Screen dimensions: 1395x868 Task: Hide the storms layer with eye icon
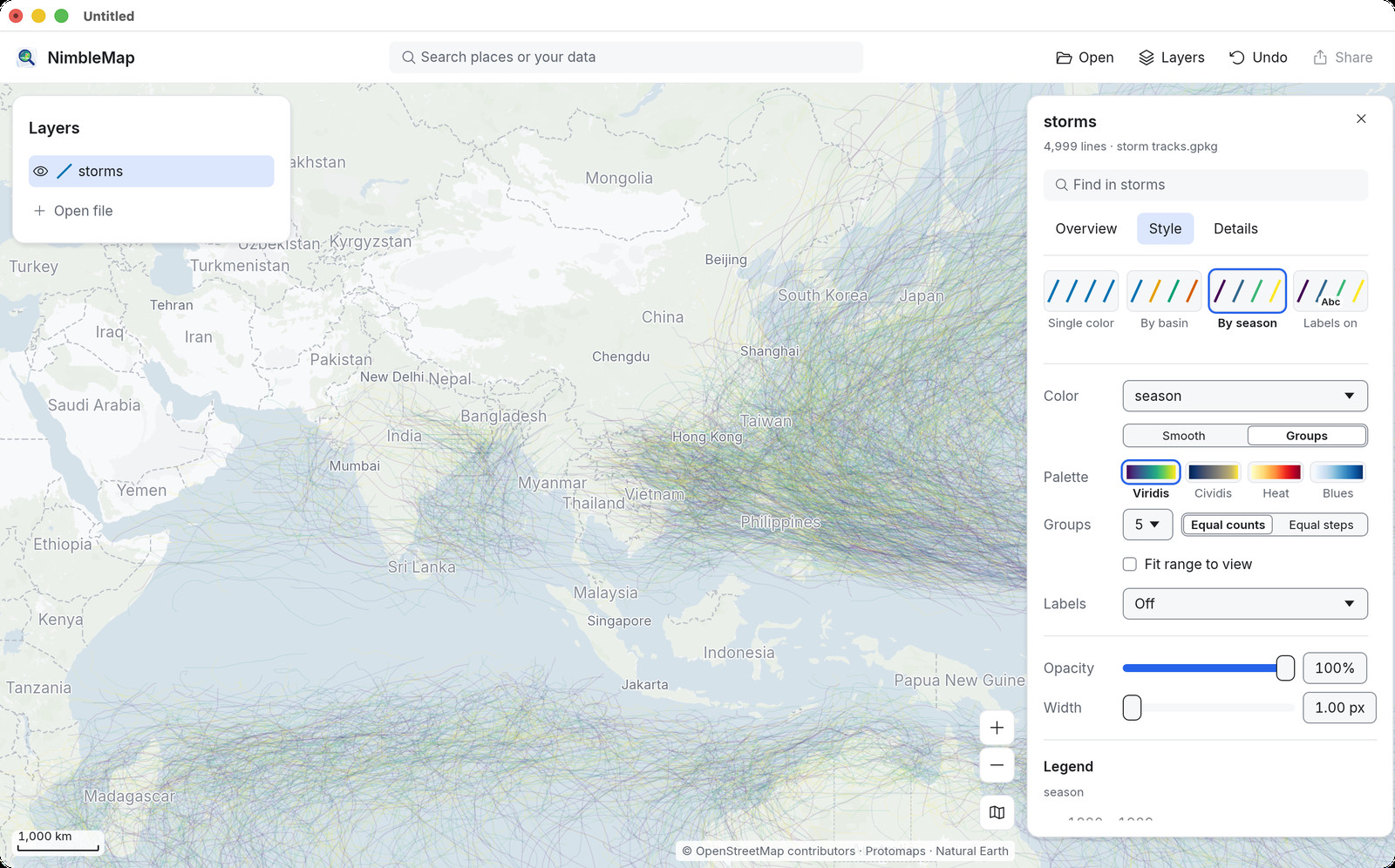point(40,172)
